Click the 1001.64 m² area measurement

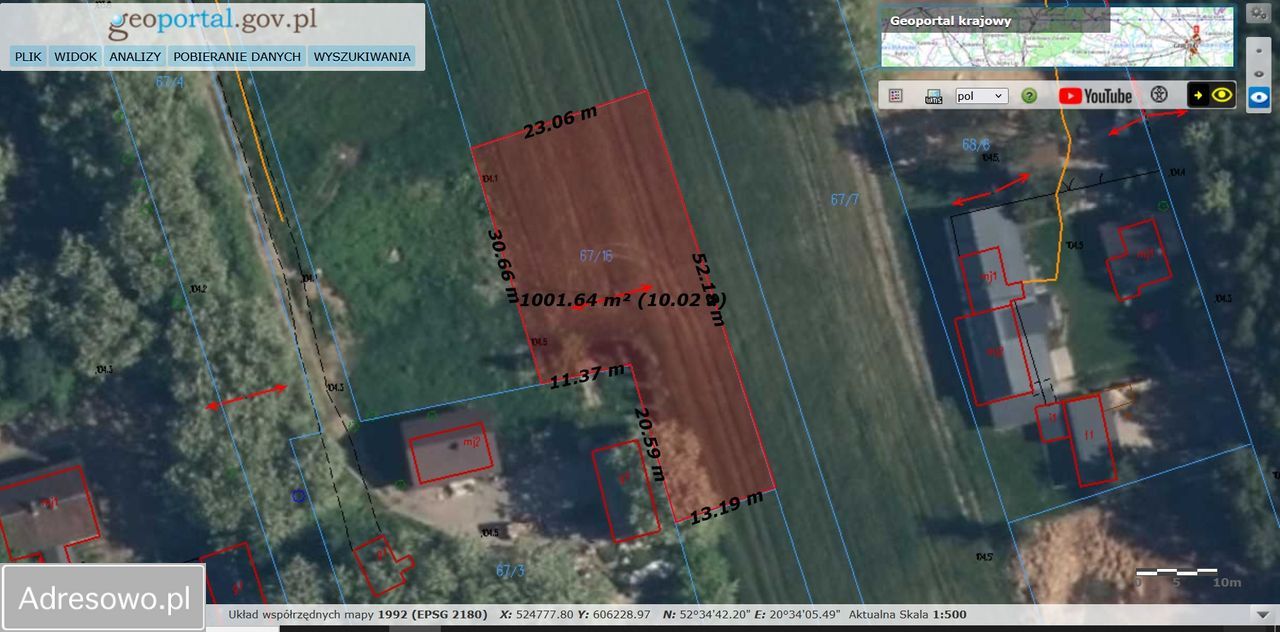[x=622, y=299]
